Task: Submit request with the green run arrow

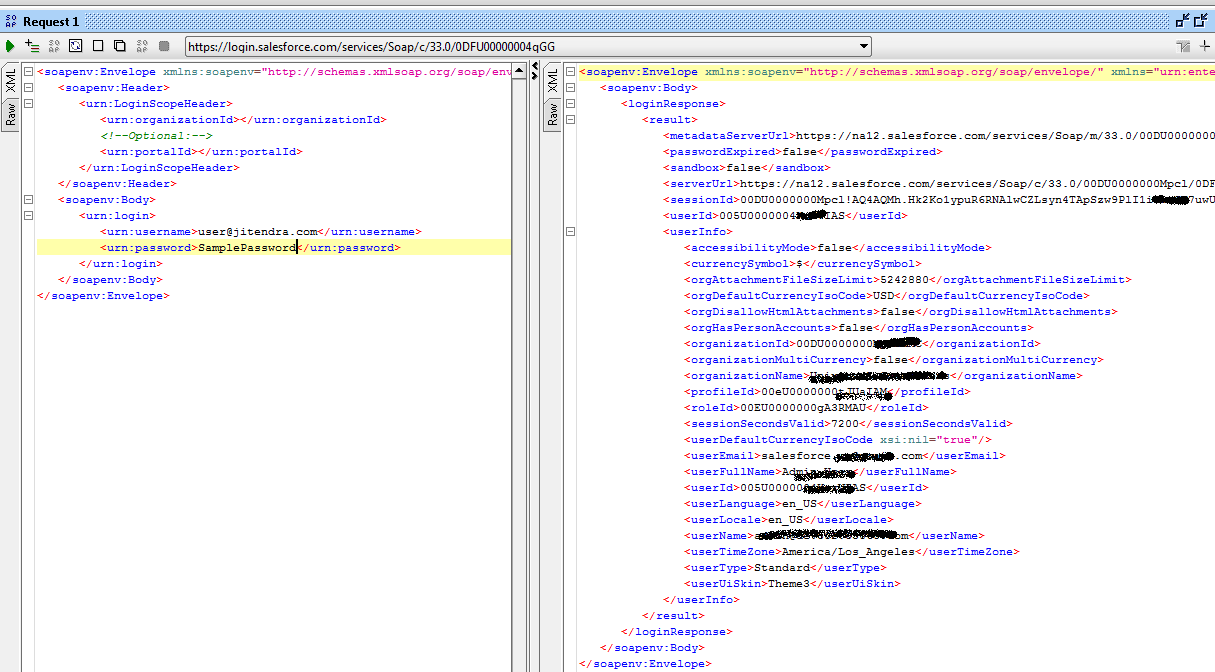Action: click(x=10, y=46)
